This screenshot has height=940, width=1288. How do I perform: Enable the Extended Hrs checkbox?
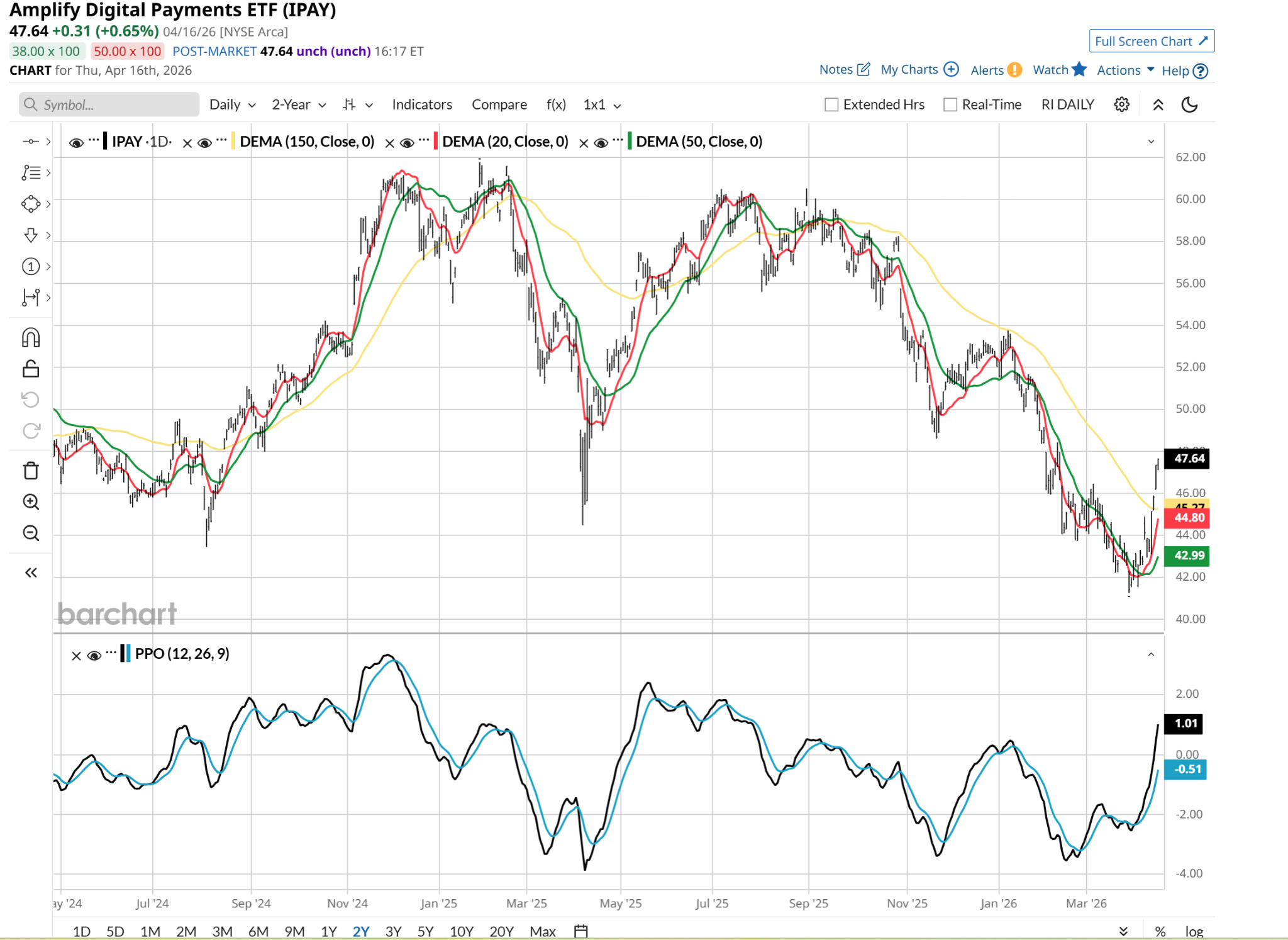(831, 104)
